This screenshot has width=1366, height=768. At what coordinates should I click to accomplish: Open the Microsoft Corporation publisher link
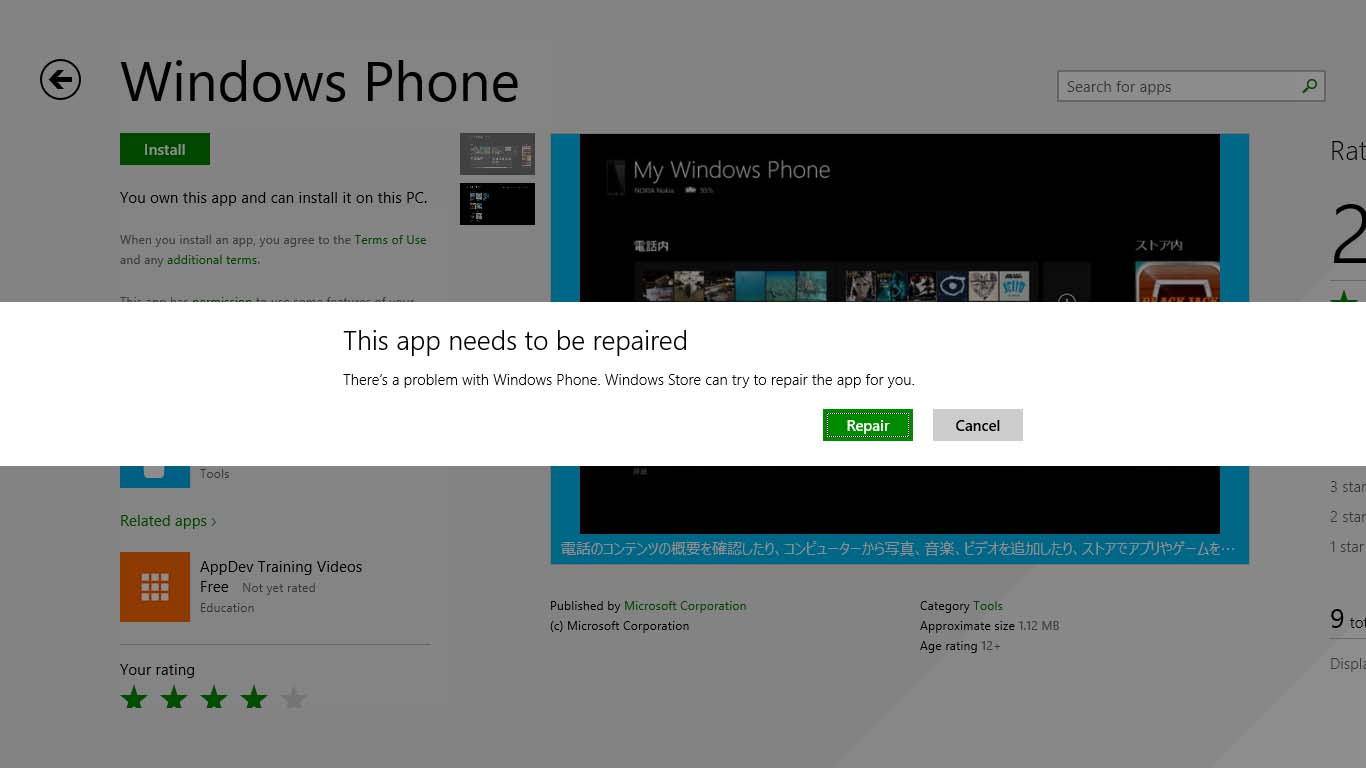tap(685, 606)
